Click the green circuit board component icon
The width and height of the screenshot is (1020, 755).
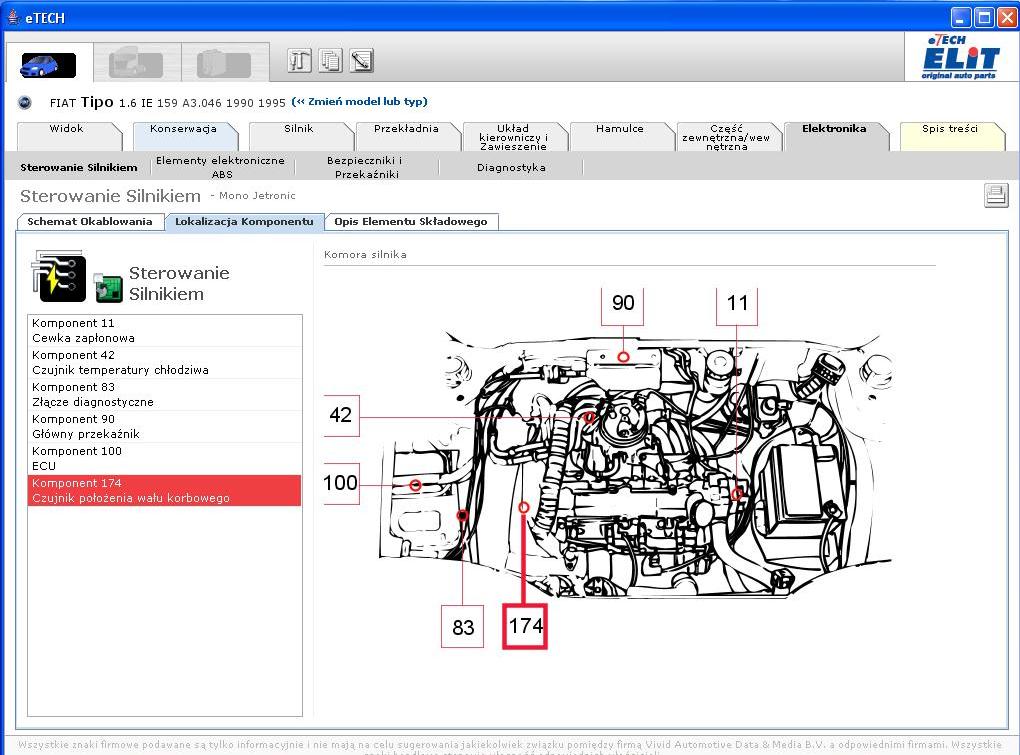(x=107, y=287)
